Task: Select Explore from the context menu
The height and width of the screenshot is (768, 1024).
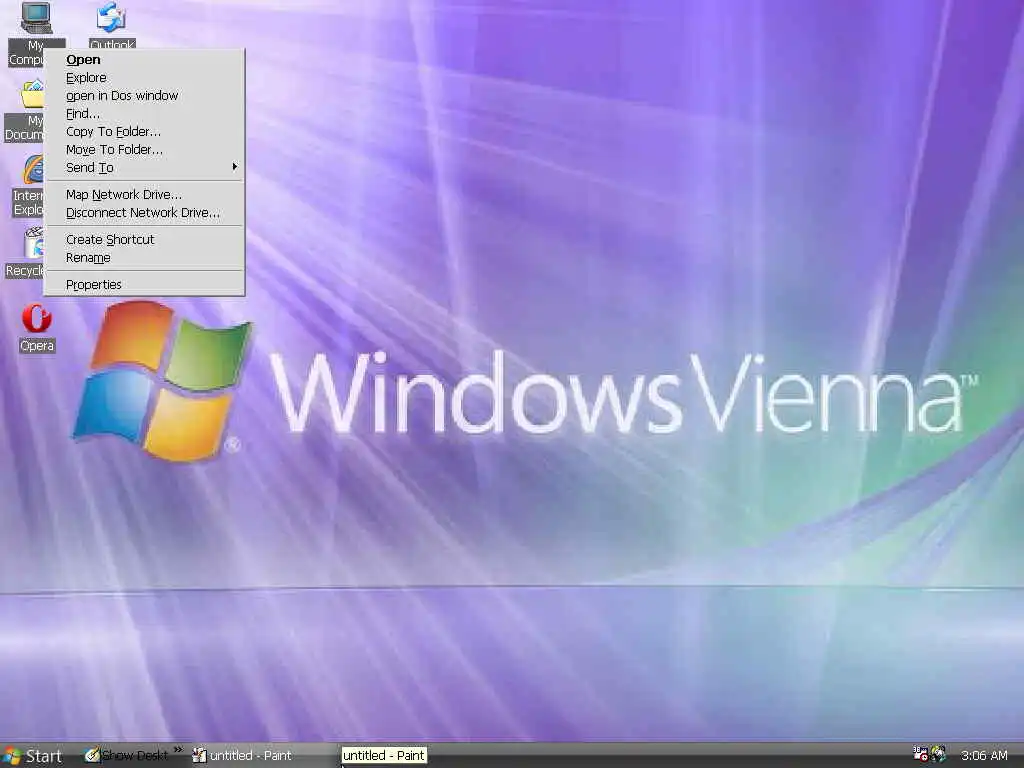Action: (x=144, y=78)
